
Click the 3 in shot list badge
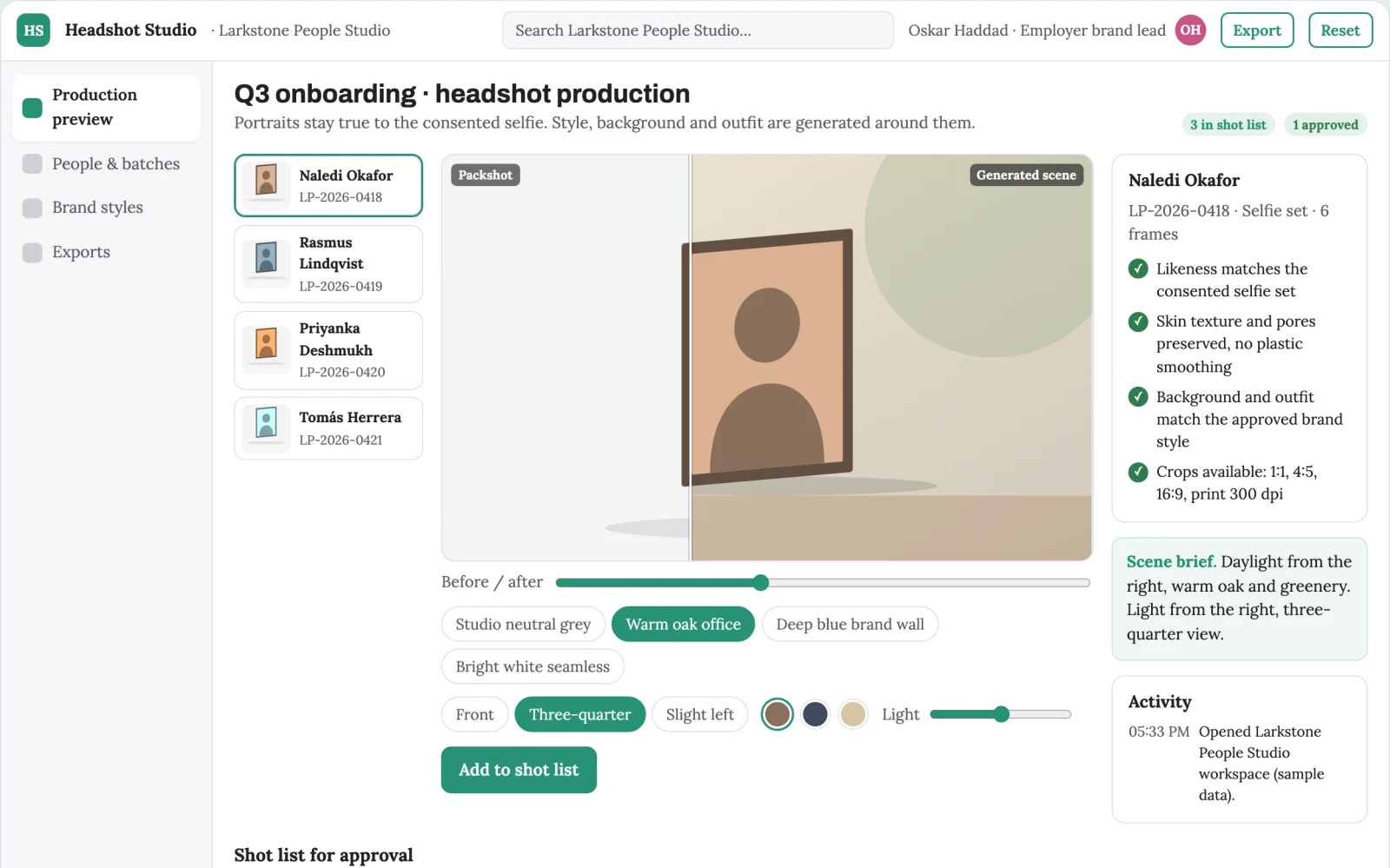1228,125
